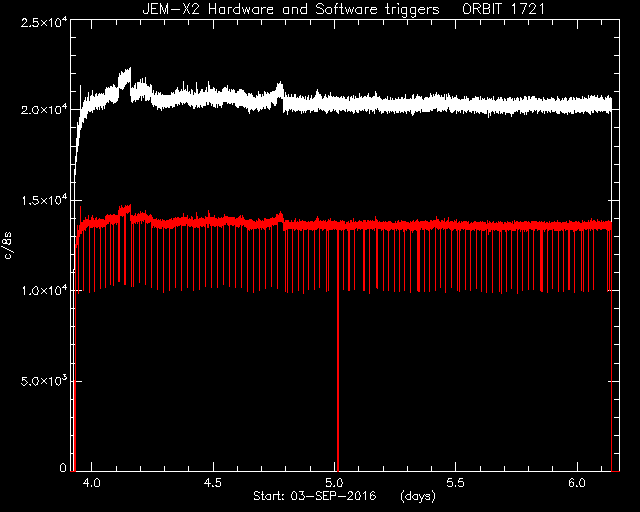Image resolution: width=640 pixels, height=512 pixels.
Task: Click the ORBIT 1721 label in title
Action: [503, 9]
